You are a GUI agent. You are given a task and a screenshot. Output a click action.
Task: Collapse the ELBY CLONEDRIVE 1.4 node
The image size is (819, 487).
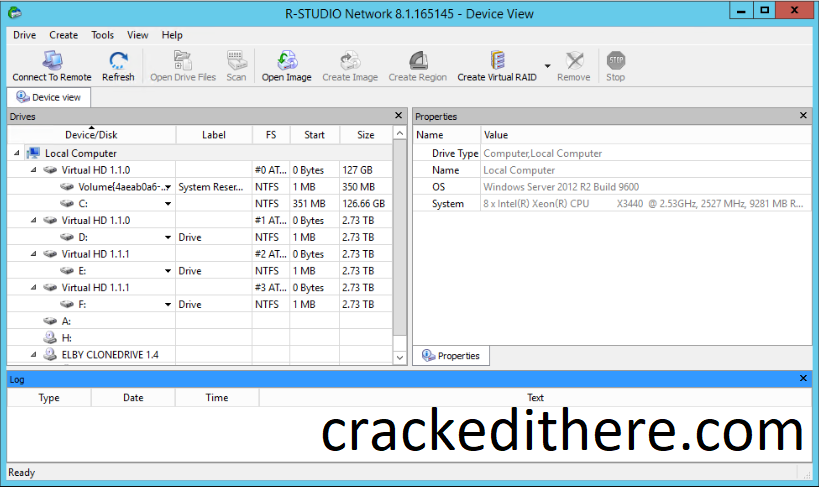point(33,354)
